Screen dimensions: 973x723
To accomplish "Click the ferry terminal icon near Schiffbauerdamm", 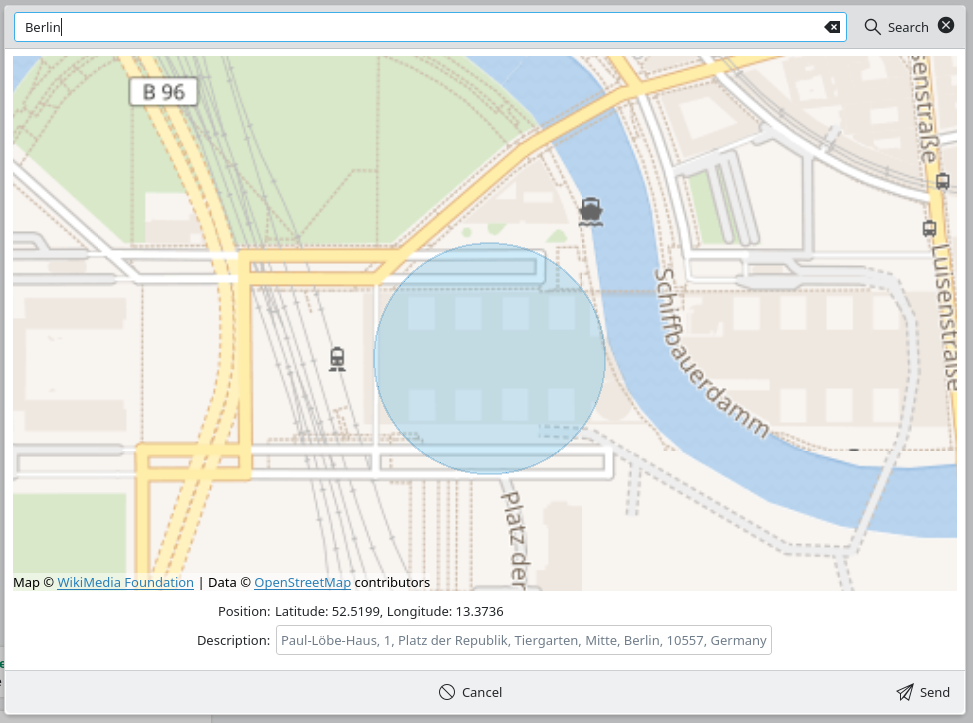I will pos(590,211).
